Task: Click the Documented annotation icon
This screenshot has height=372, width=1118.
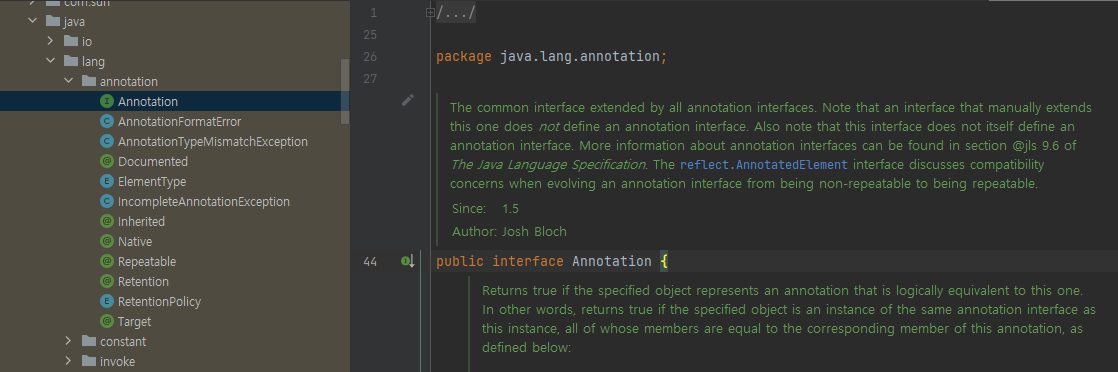Action: [x=107, y=162]
